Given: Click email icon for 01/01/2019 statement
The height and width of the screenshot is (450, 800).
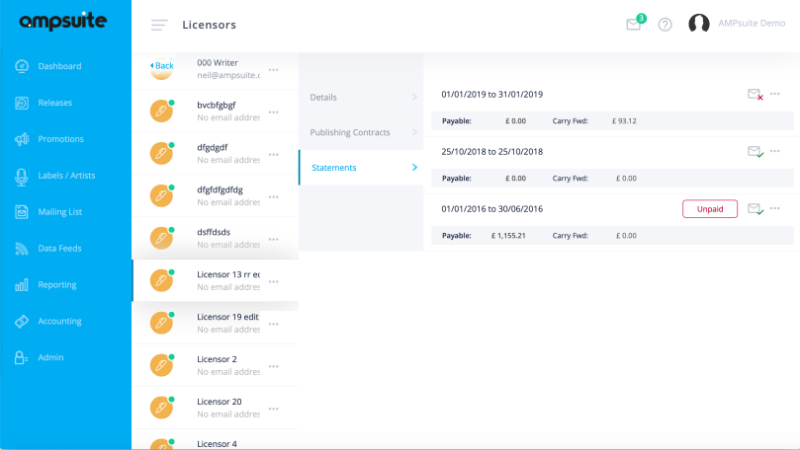Looking at the screenshot, I should coord(755,94).
